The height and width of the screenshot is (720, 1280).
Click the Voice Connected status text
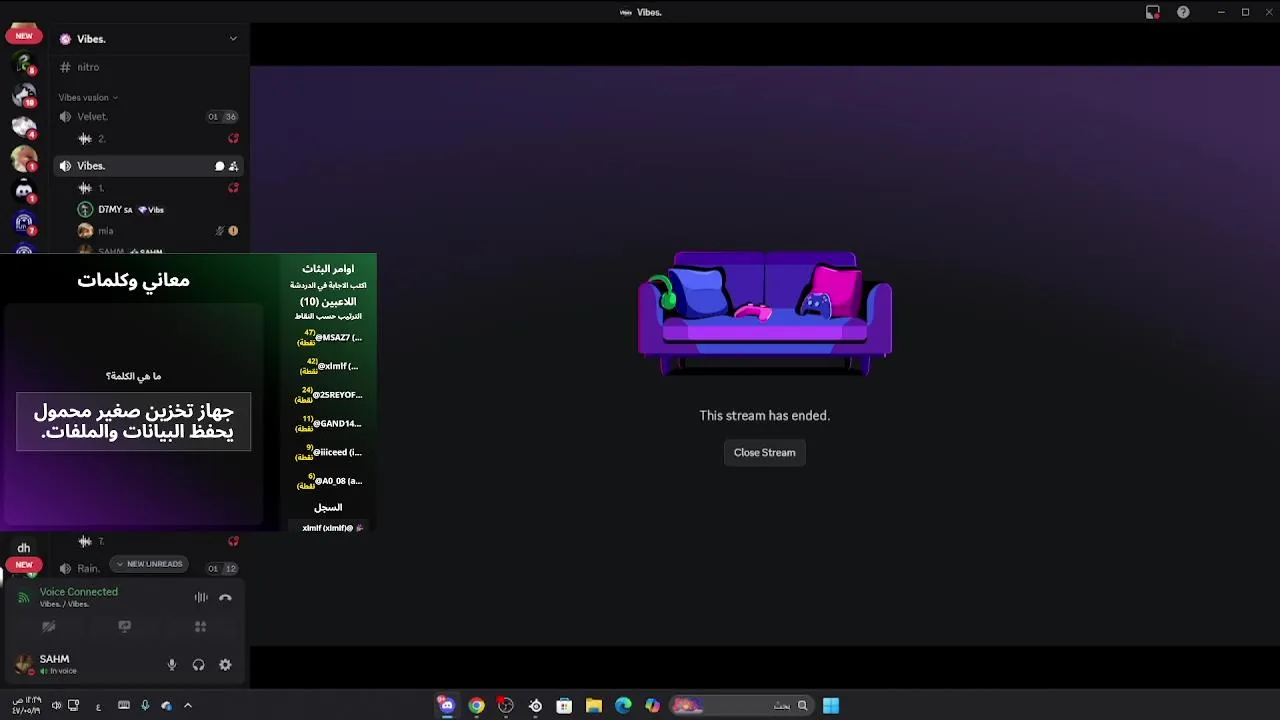tap(79, 592)
